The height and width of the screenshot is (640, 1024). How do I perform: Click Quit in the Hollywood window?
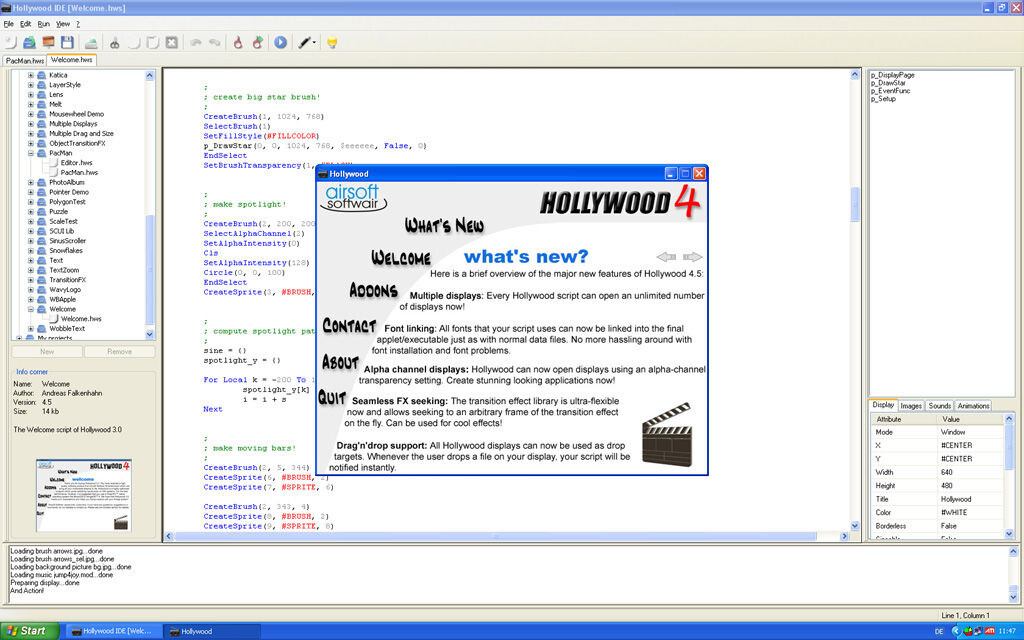332,397
